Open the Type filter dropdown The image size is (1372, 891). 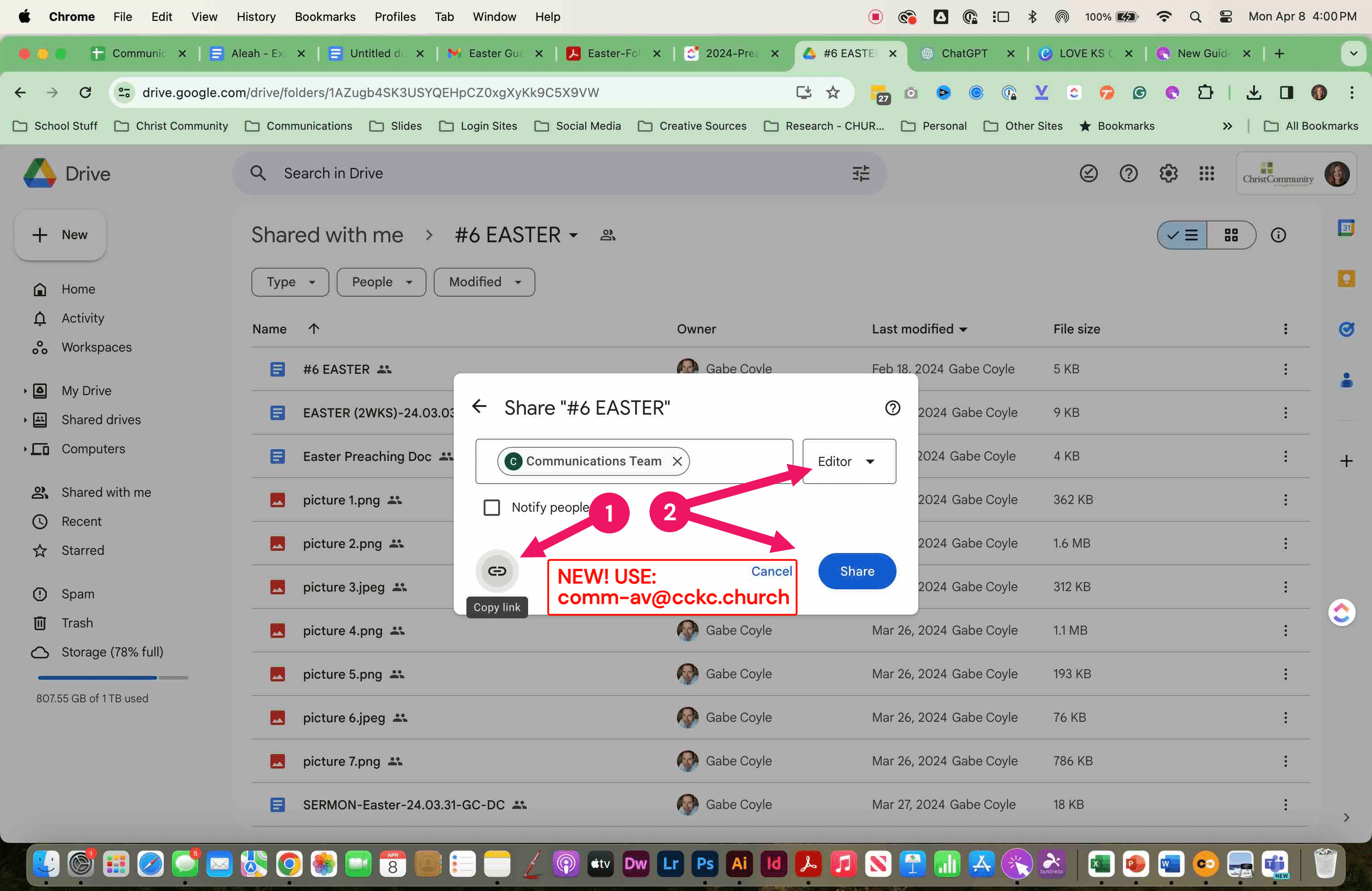tap(290, 282)
